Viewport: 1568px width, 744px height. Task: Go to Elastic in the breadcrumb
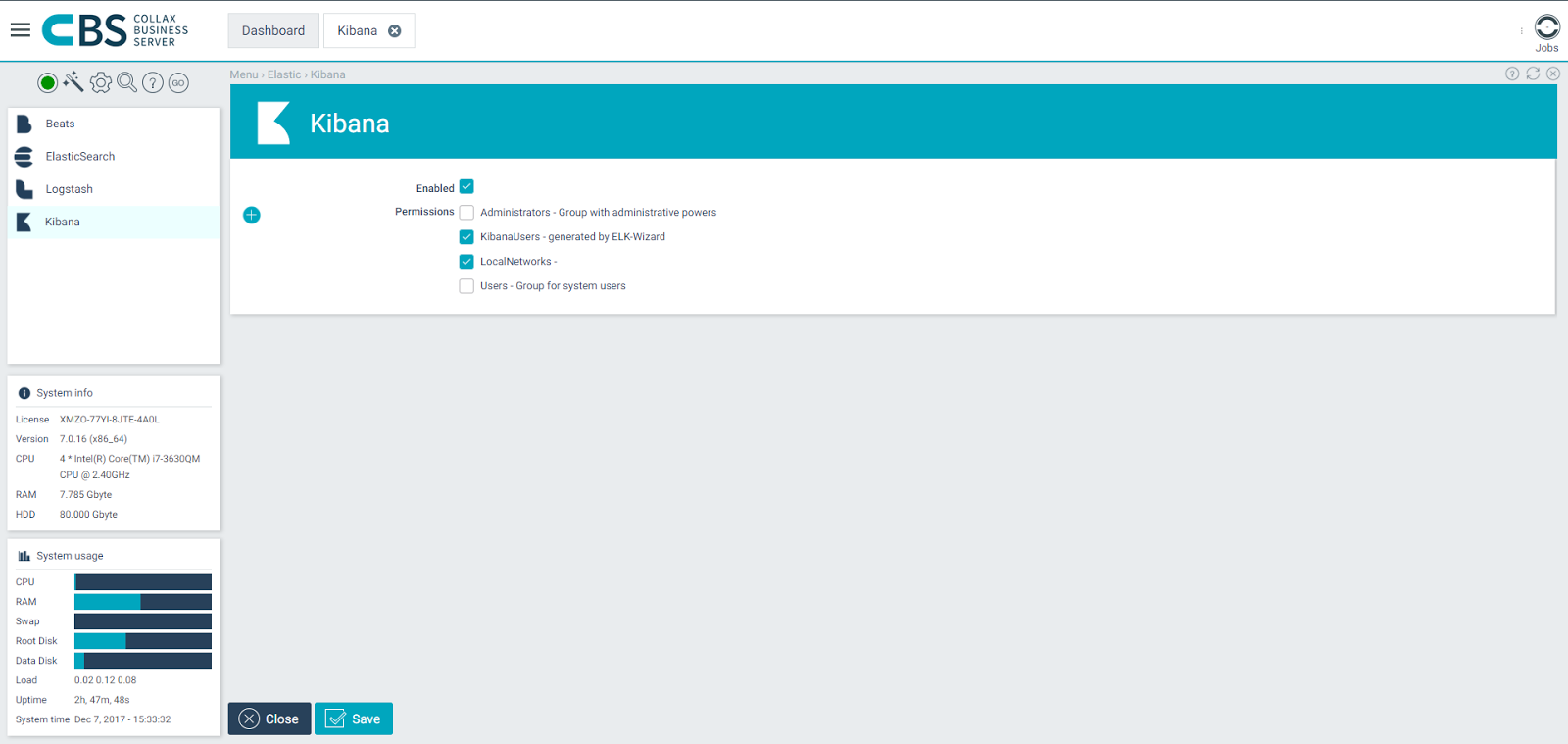coord(284,74)
